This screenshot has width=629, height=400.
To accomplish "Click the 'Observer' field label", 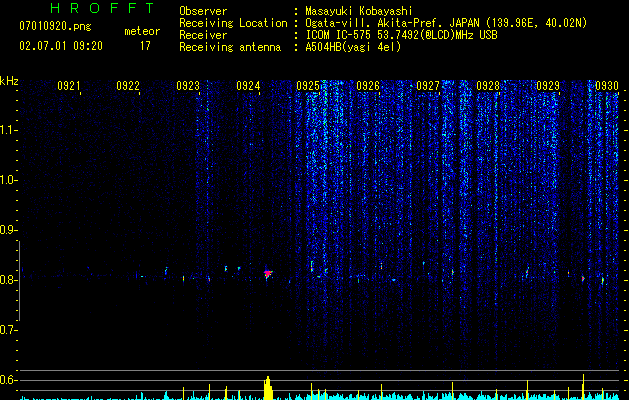I will point(203,11).
